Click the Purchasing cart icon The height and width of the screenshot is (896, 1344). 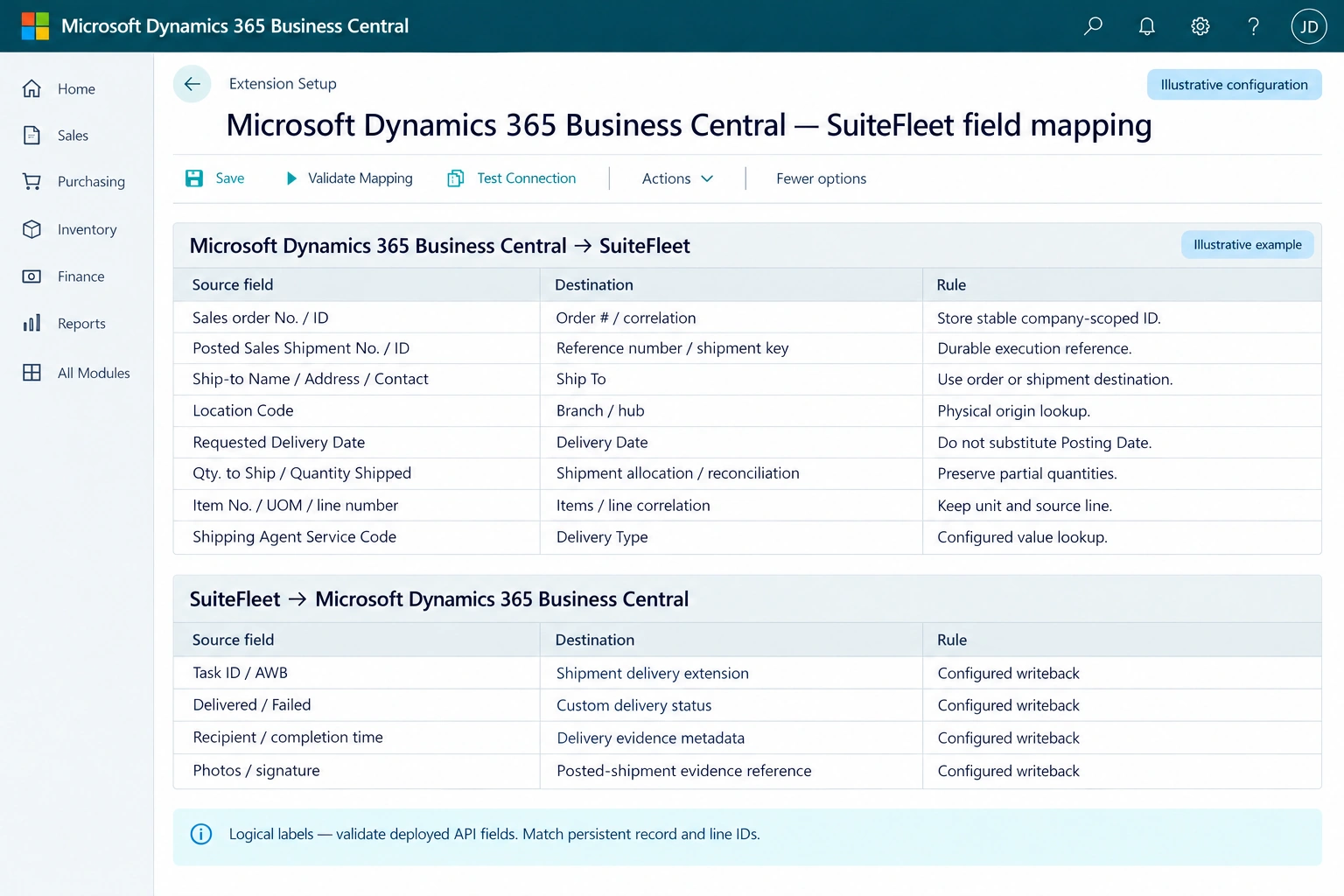[31, 181]
